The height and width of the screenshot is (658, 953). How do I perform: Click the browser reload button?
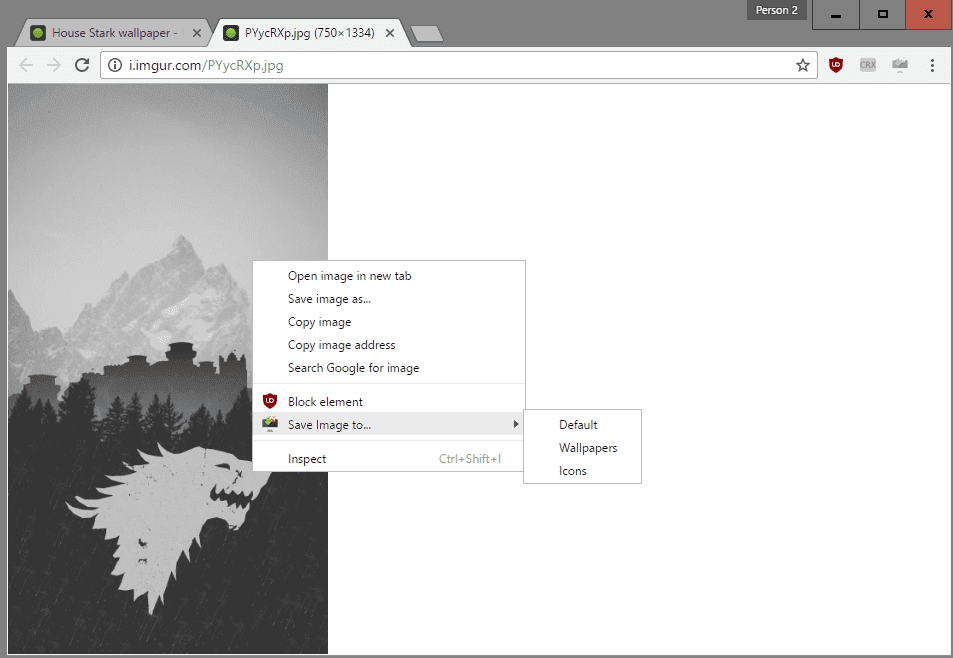(82, 65)
